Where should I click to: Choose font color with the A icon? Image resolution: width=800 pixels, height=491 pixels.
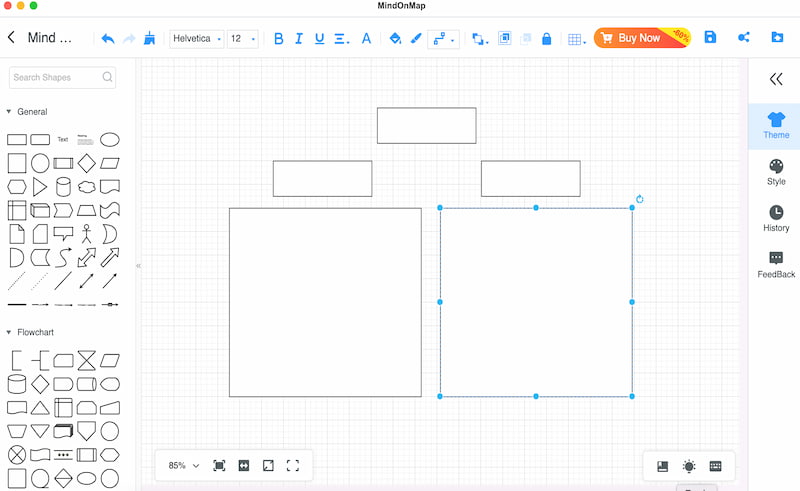coord(366,38)
